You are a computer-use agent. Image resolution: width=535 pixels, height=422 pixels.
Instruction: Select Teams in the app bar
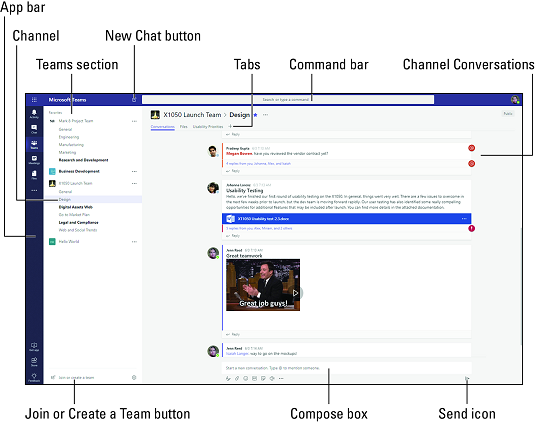(x=34, y=144)
